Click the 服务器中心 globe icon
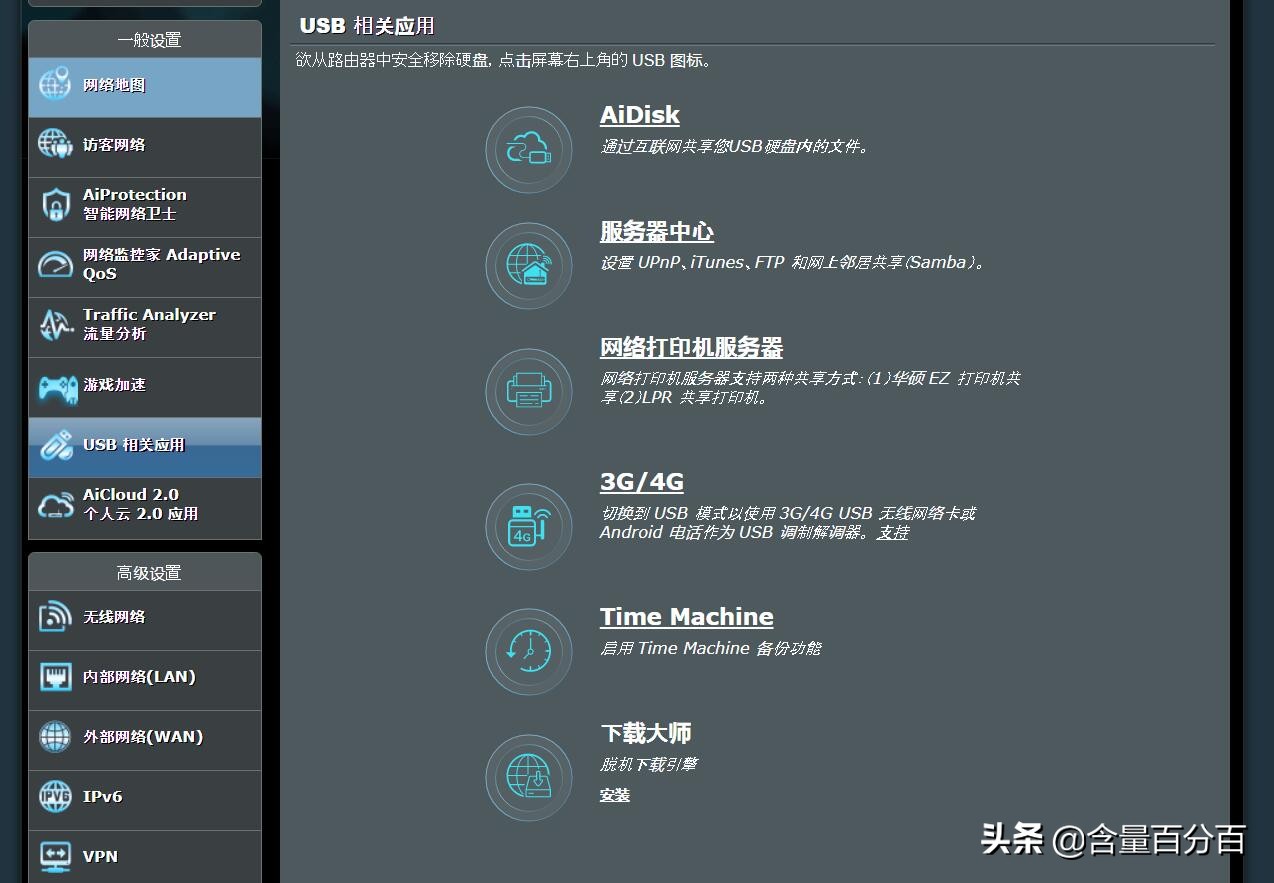 [x=528, y=266]
